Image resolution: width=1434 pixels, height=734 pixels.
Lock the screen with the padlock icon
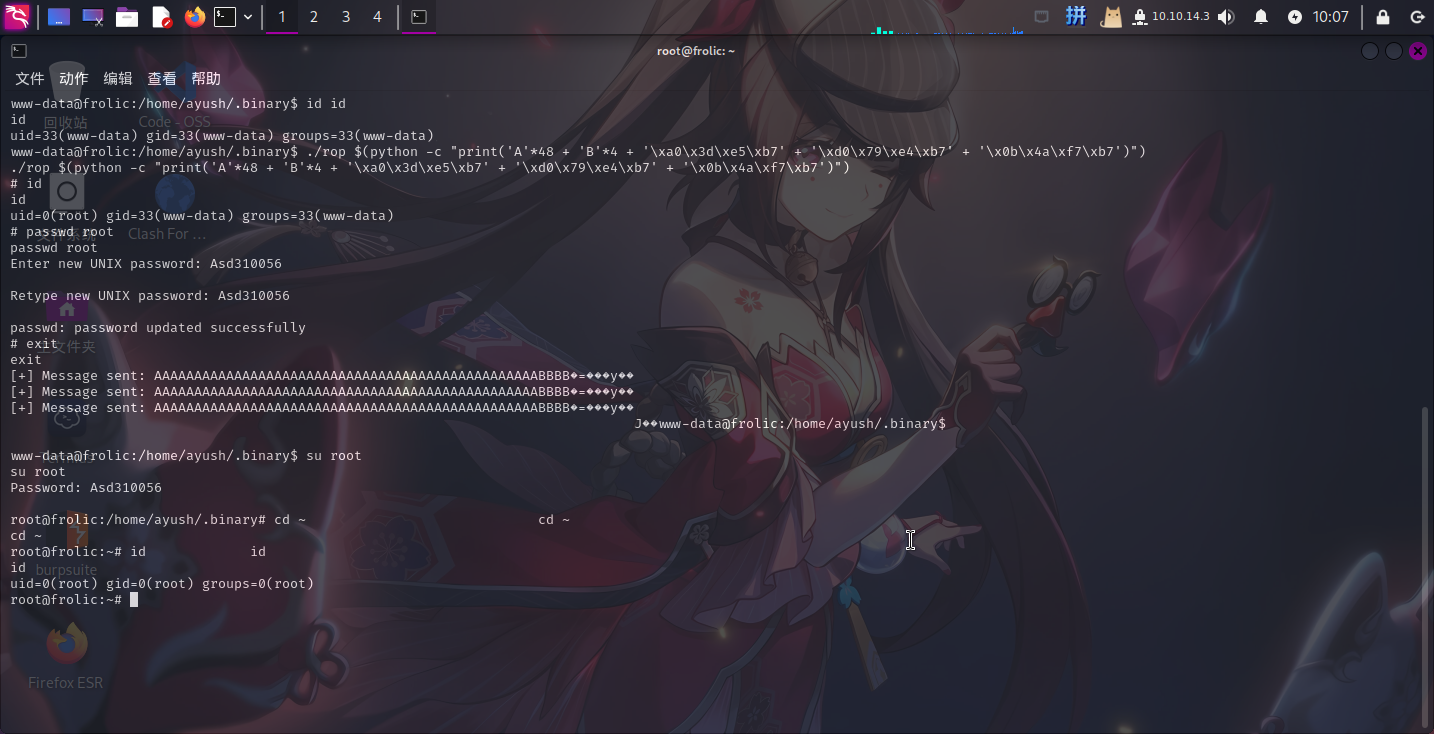tap(1383, 17)
